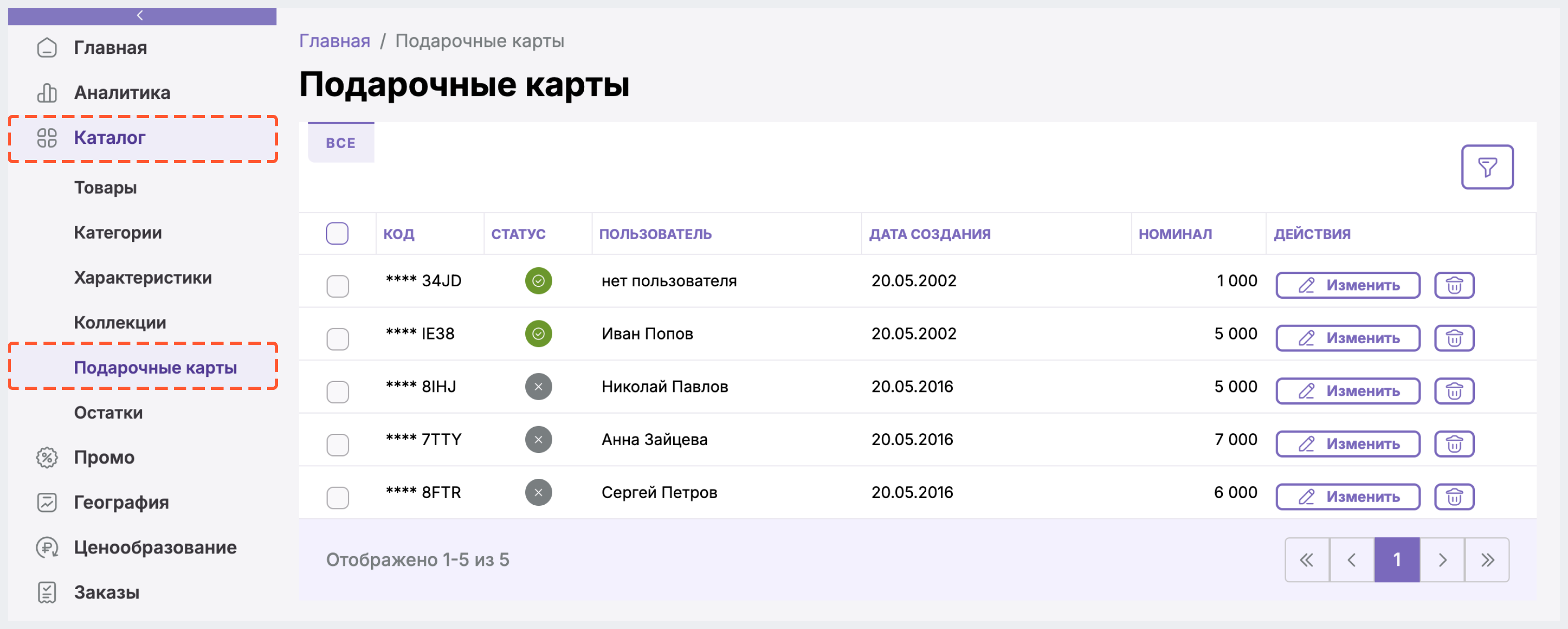This screenshot has width=1568, height=629.
Task: Check the box for card 8FTR
Action: point(337,498)
